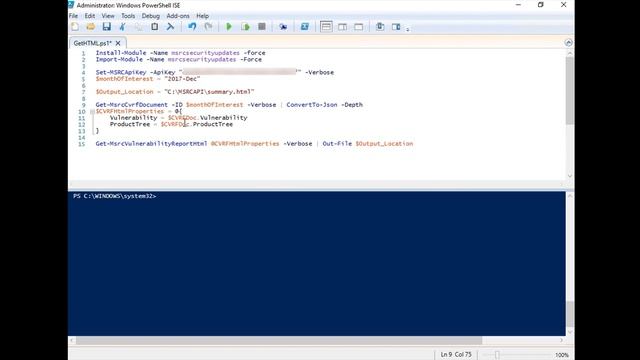Save the script using the floppy disk icon

[x=107, y=27]
